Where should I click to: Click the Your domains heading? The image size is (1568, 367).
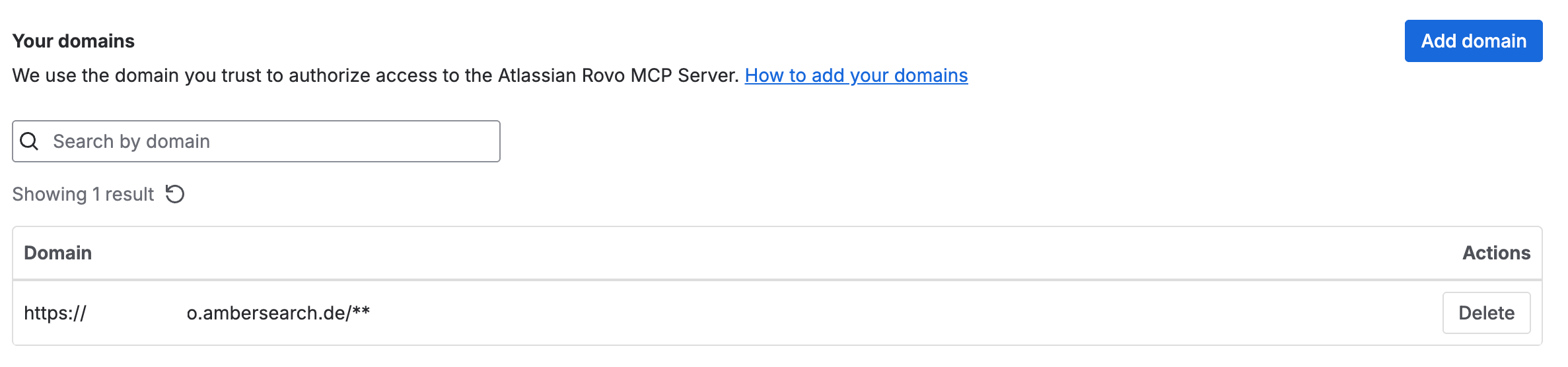(73, 41)
